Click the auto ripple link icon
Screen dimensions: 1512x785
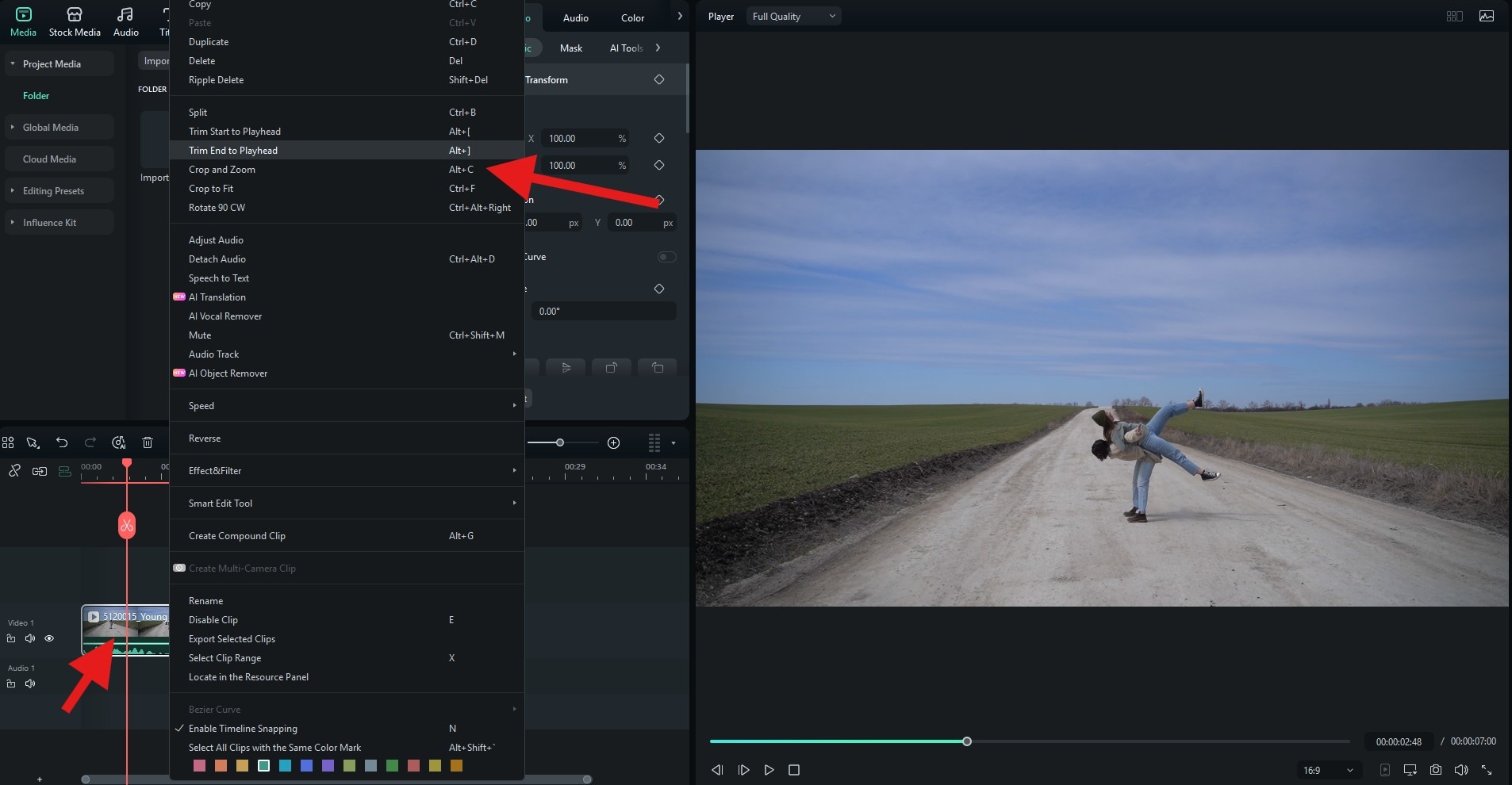40,471
